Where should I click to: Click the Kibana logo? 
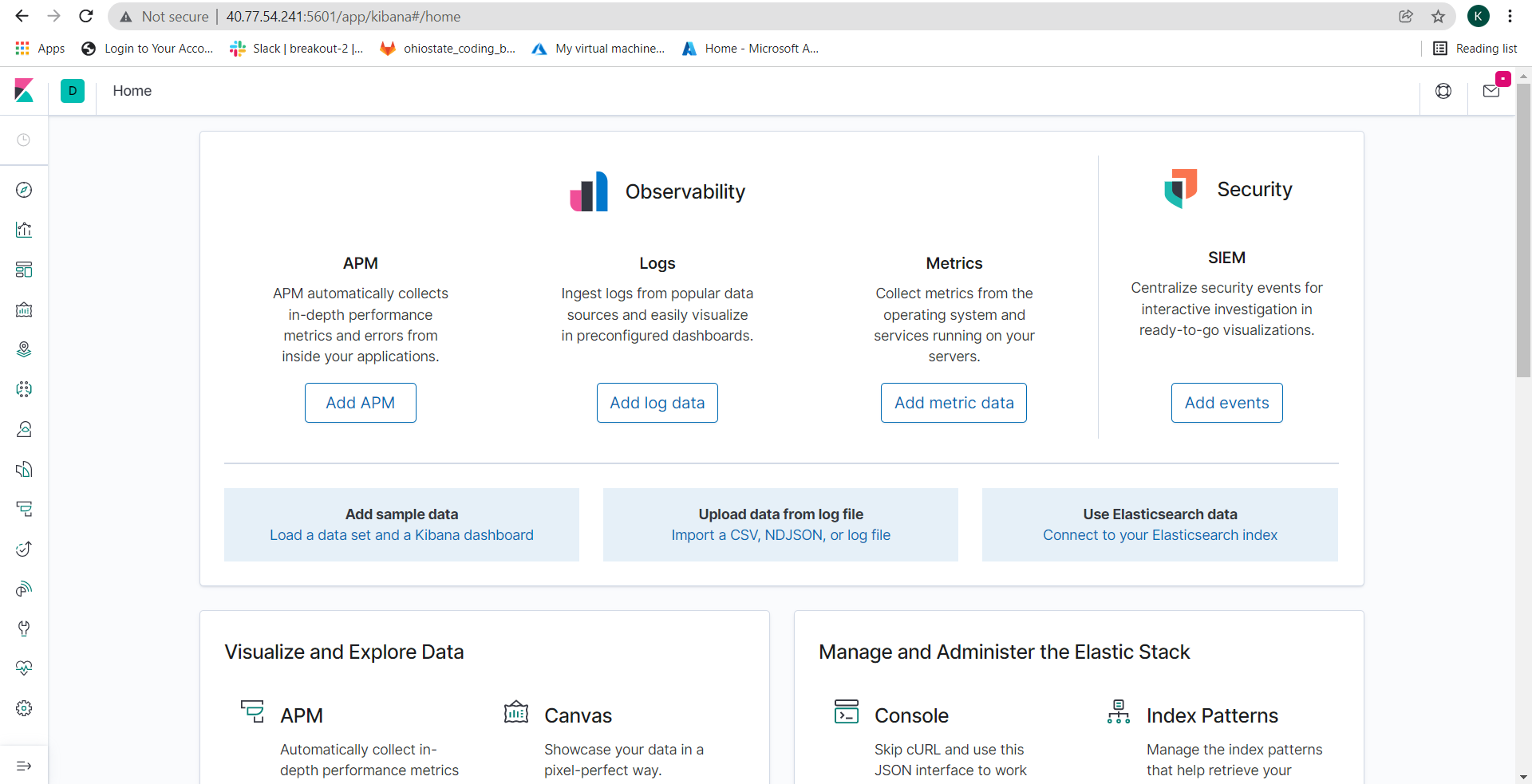point(24,90)
